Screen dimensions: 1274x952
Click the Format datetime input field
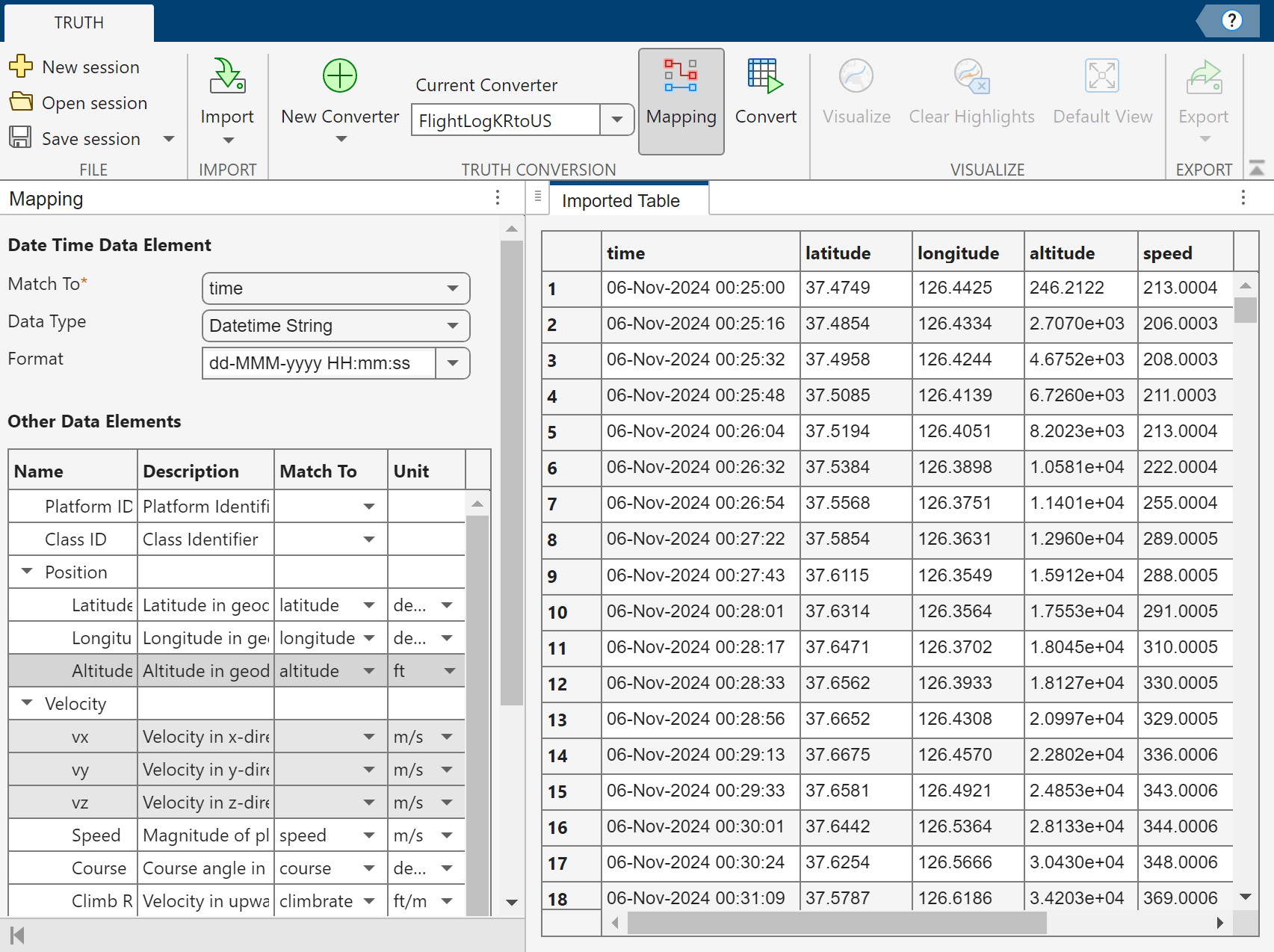(x=318, y=363)
